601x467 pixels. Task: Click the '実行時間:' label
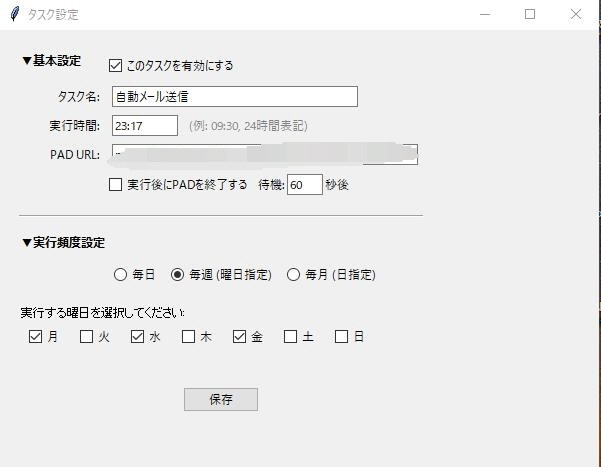(x=75, y=126)
